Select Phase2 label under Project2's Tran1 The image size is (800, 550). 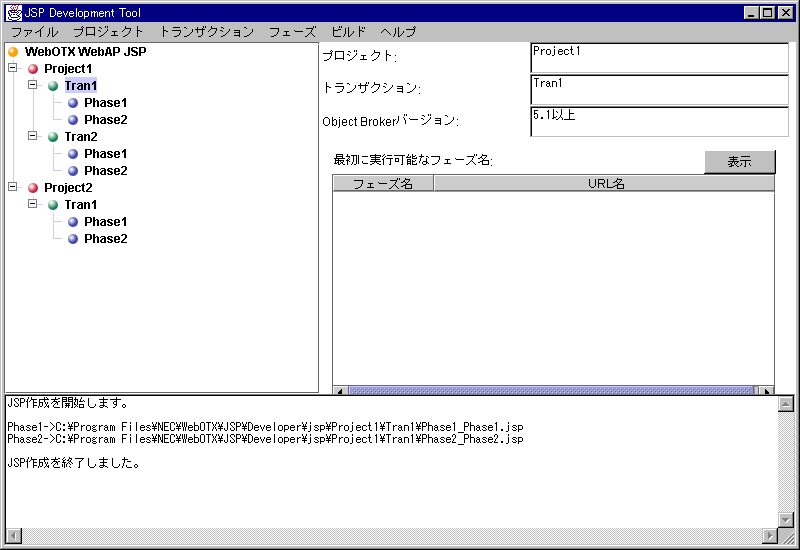(x=106, y=239)
